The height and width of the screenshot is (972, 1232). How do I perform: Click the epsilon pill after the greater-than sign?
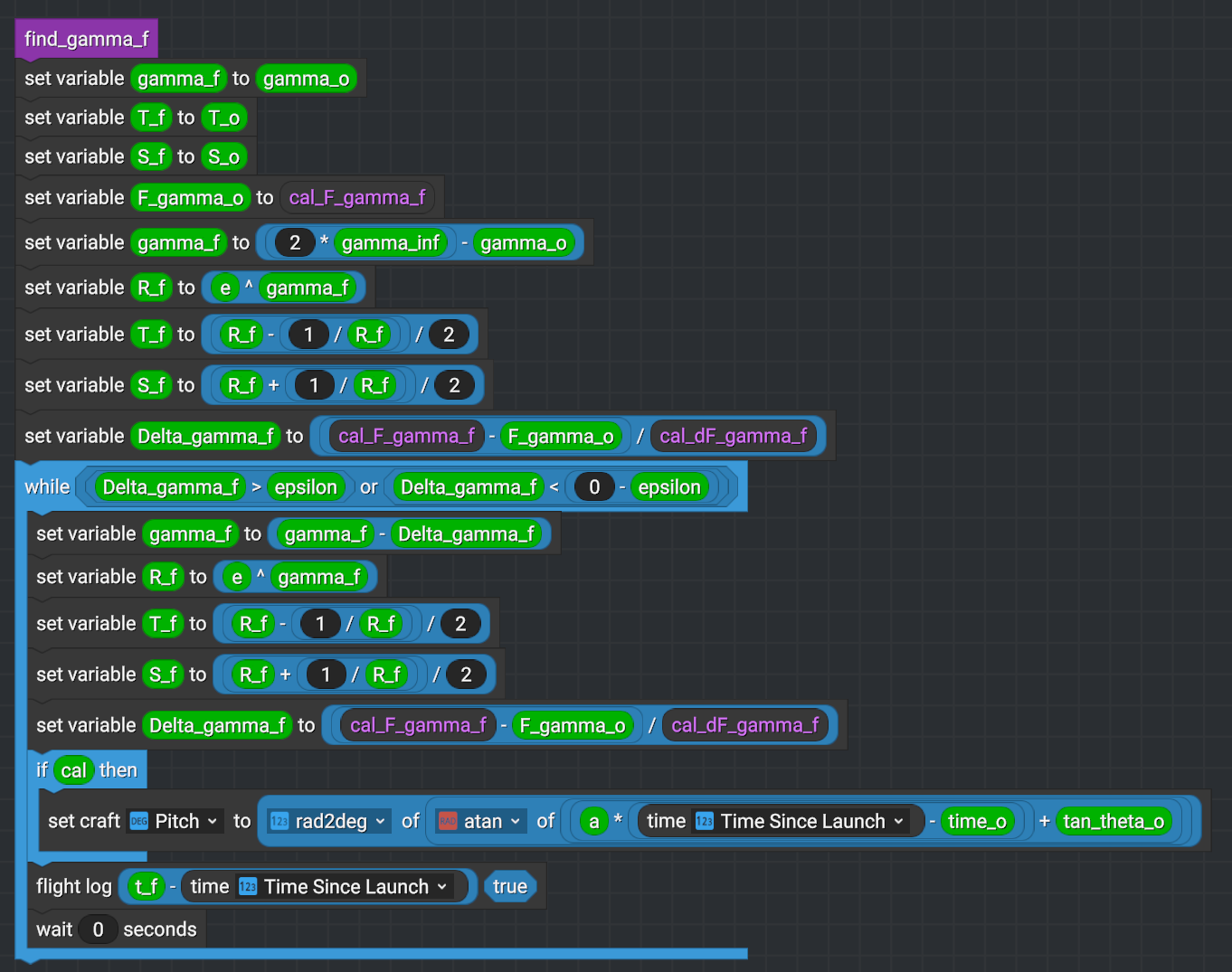306,486
